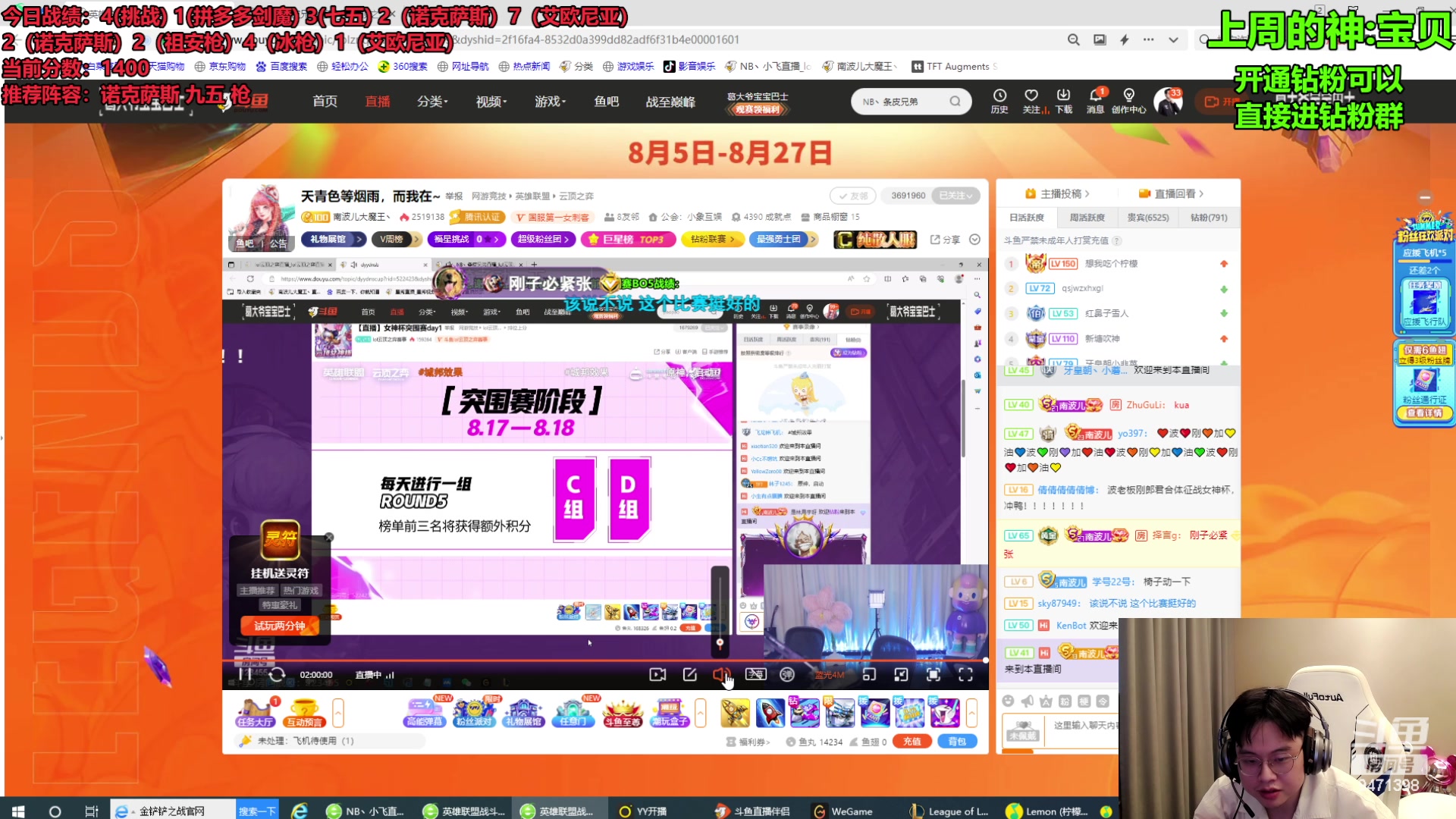Start screen recording via the player capture icon
Image resolution: width=1456 pixels, height=819 pixels.
[657, 674]
